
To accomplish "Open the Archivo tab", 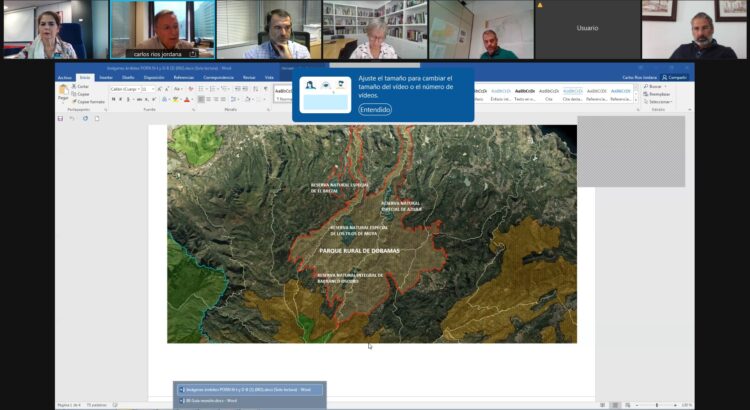I will tap(65, 78).
